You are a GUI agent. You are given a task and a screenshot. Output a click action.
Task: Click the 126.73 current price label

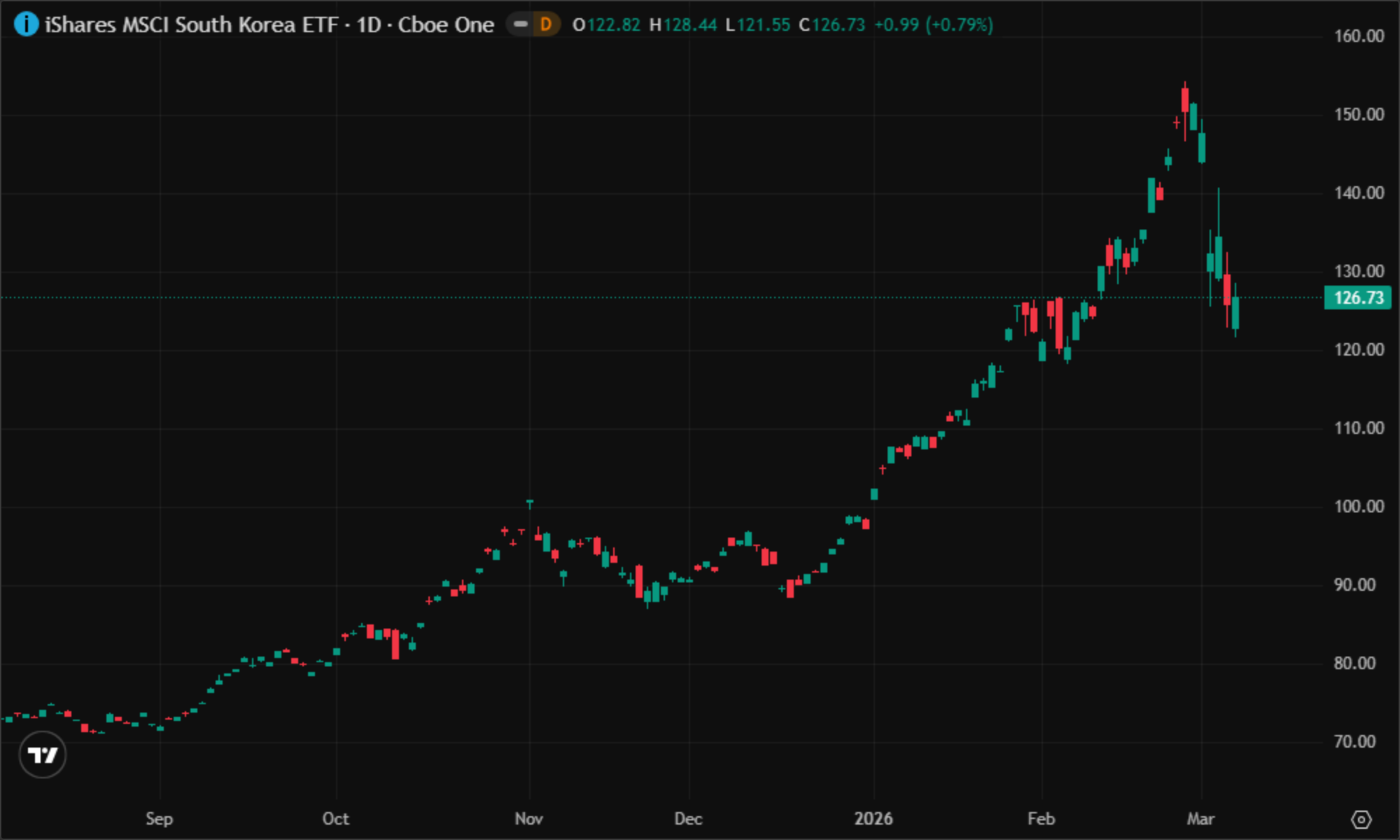pyautogui.click(x=1358, y=297)
